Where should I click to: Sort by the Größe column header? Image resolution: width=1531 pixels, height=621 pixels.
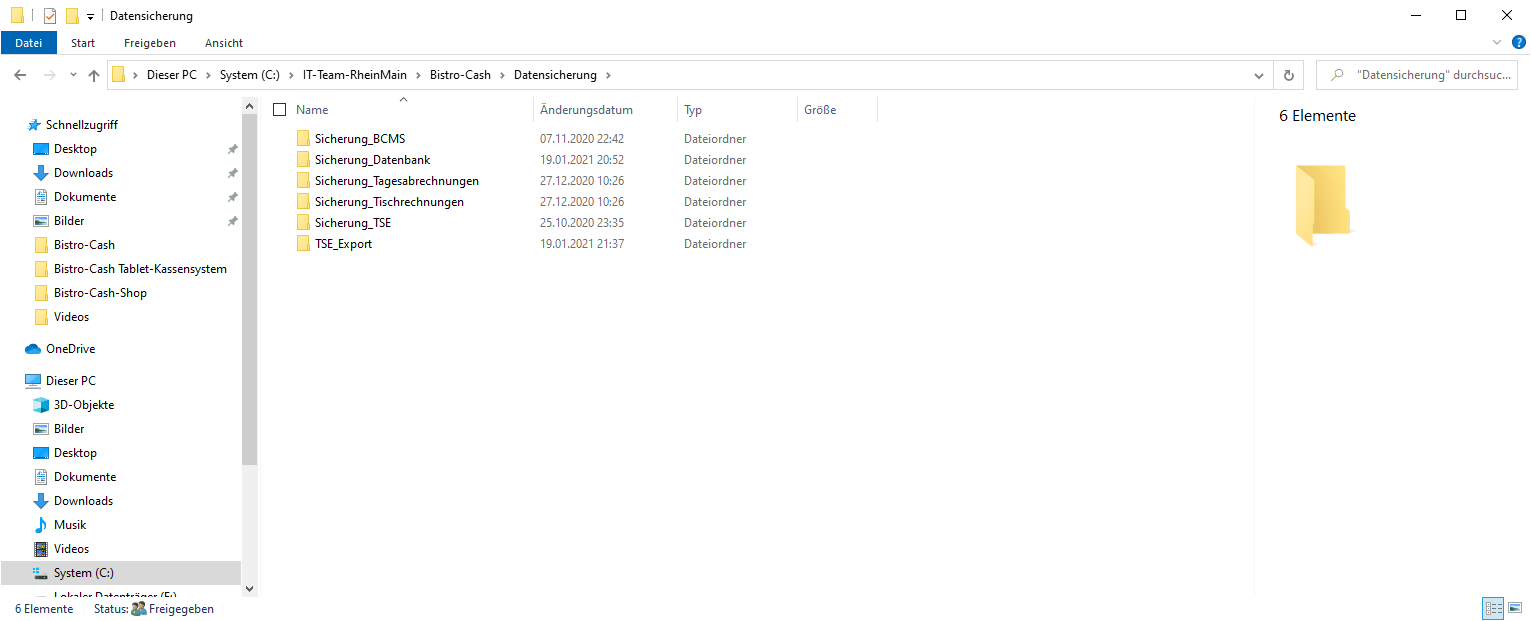point(820,110)
